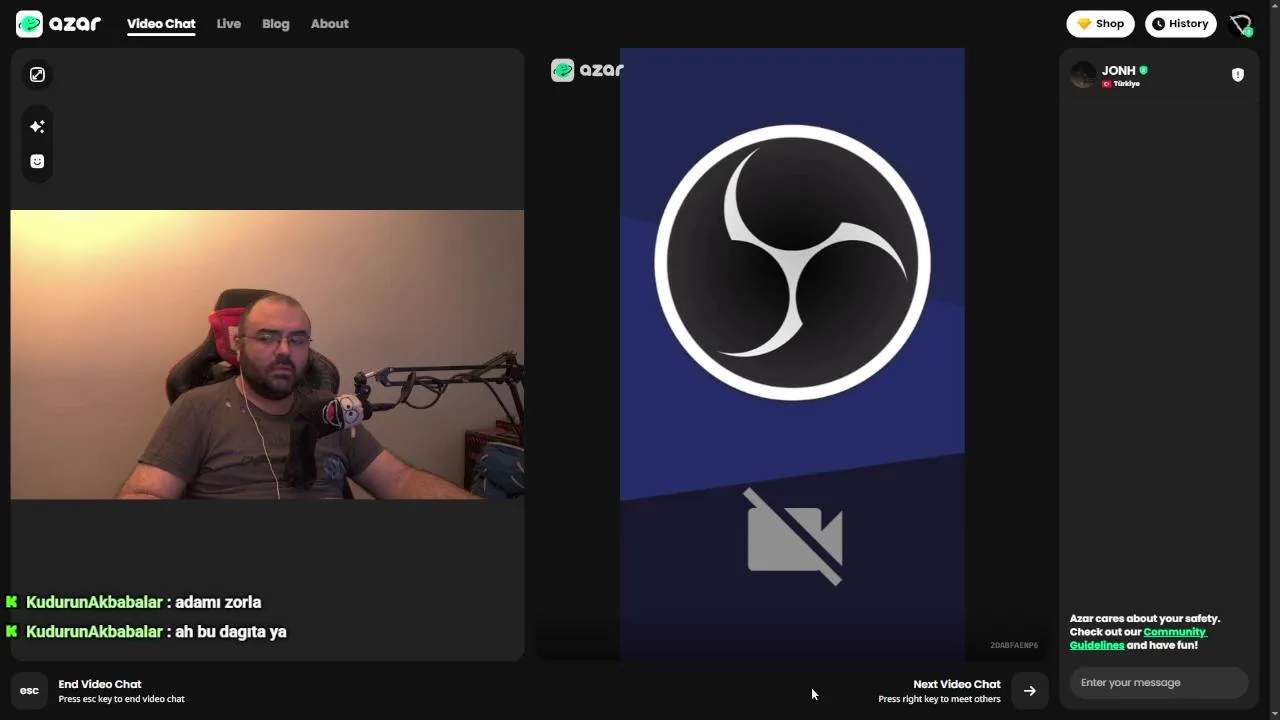The width and height of the screenshot is (1280, 720).
Task: Click Kick icon beside 'ah bu dagıta ya'
Action: 12,632
